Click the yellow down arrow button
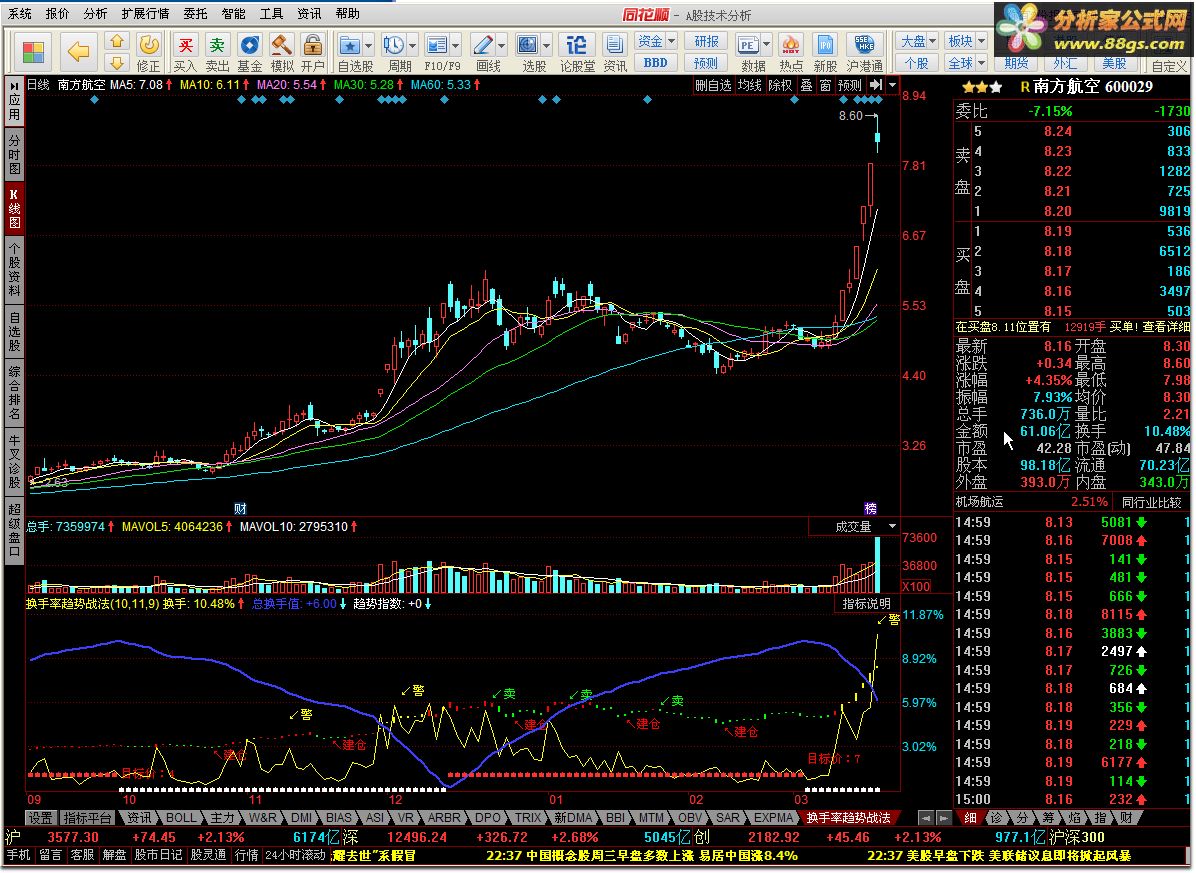The height and width of the screenshot is (873, 1196). [x=117, y=63]
